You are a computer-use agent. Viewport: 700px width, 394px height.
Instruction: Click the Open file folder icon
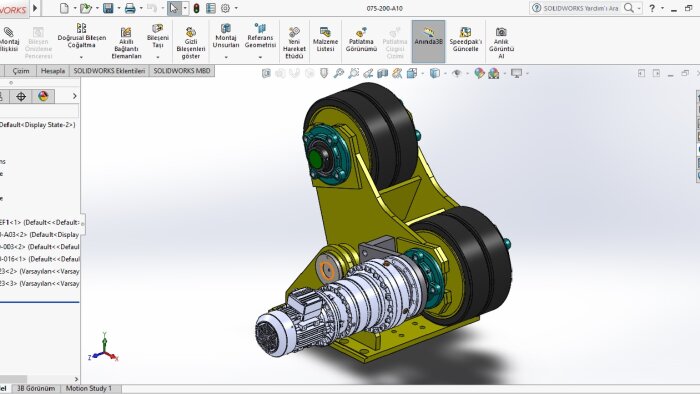(85, 8)
